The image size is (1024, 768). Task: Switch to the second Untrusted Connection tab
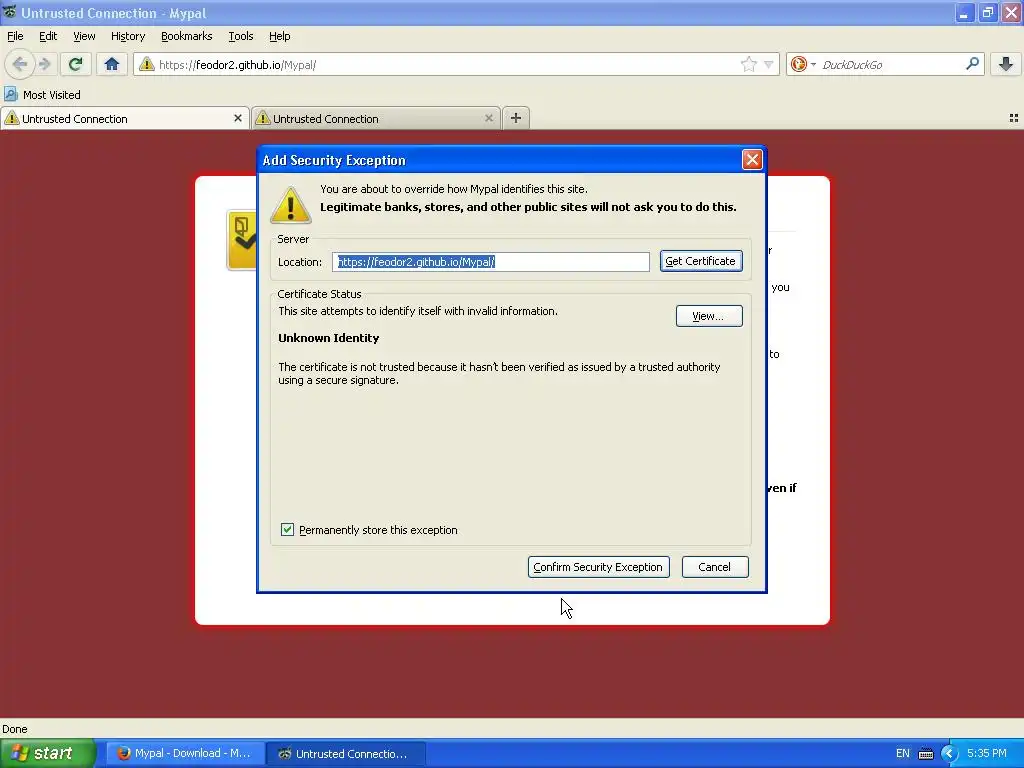(x=376, y=118)
